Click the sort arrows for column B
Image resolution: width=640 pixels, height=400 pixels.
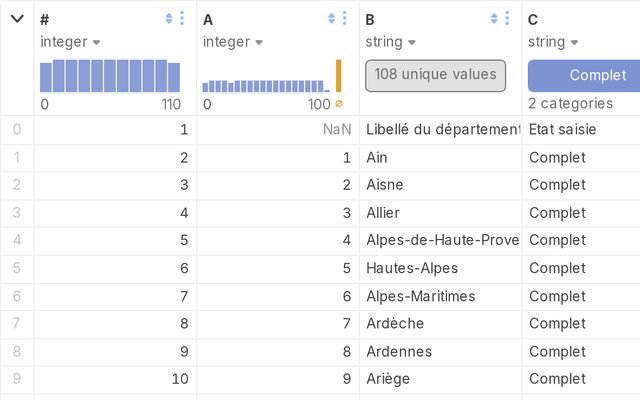pyautogui.click(x=495, y=19)
